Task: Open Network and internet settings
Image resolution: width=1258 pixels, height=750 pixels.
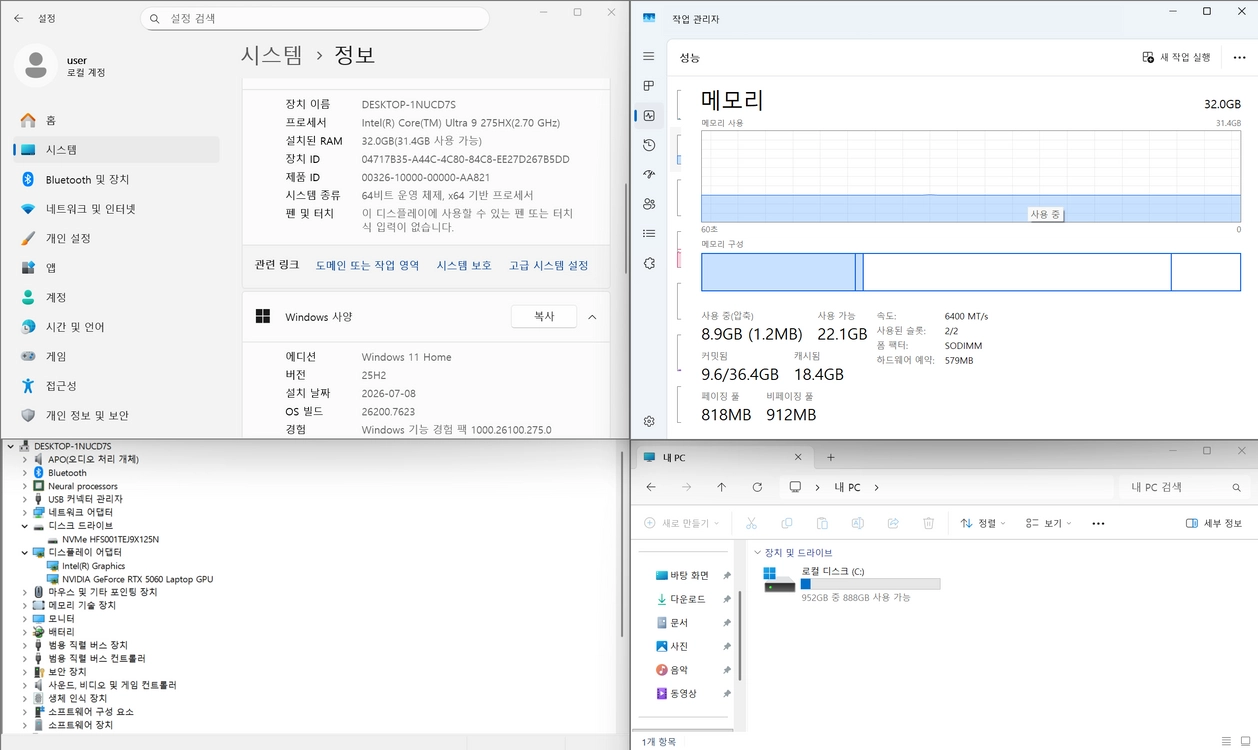Action: (116, 209)
